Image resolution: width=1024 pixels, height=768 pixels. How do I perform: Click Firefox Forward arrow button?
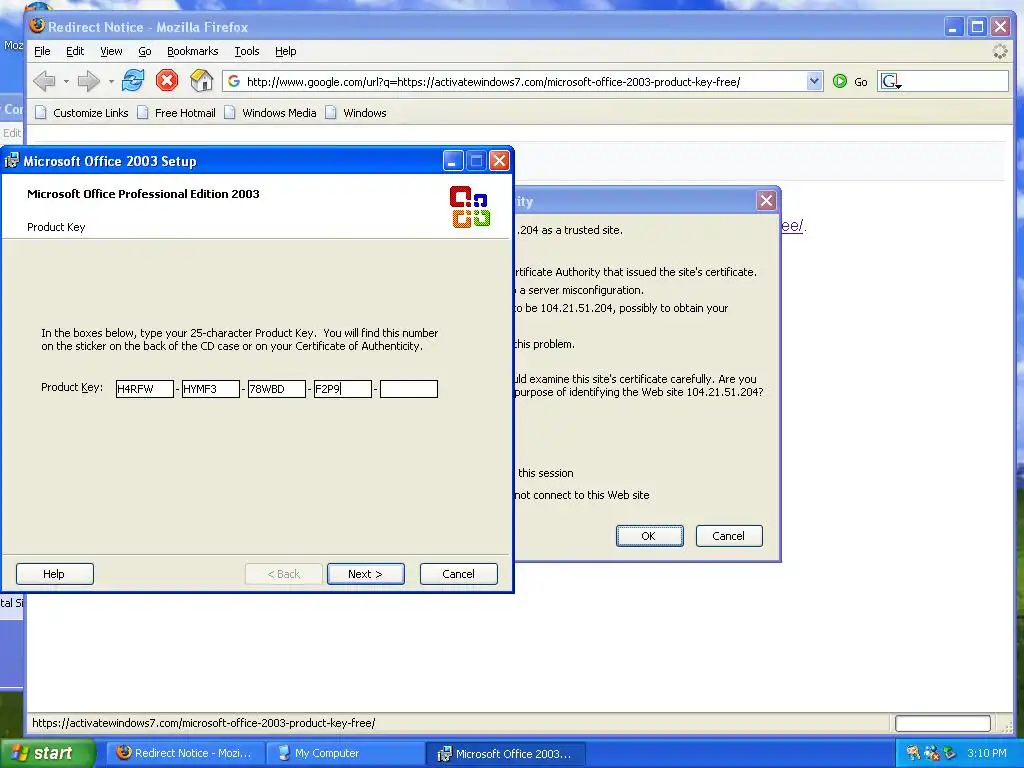click(x=88, y=81)
